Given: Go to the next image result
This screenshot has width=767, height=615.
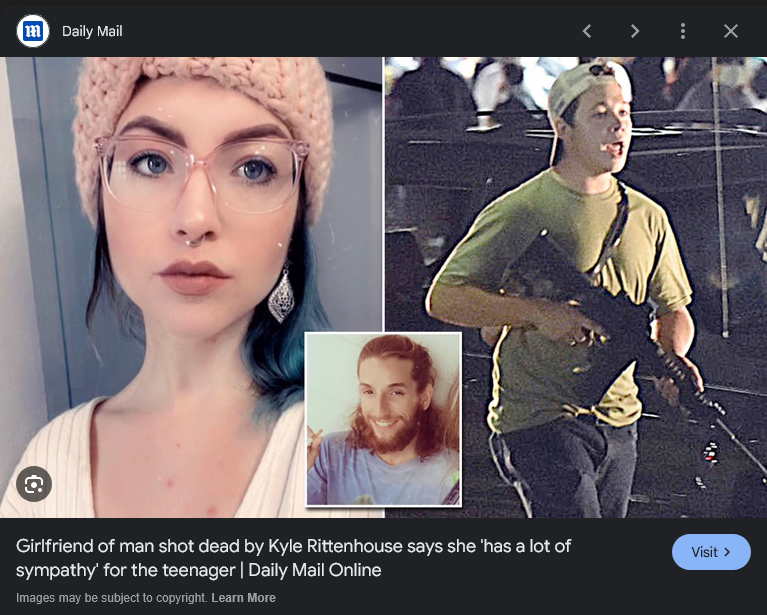Looking at the screenshot, I should (x=635, y=31).
